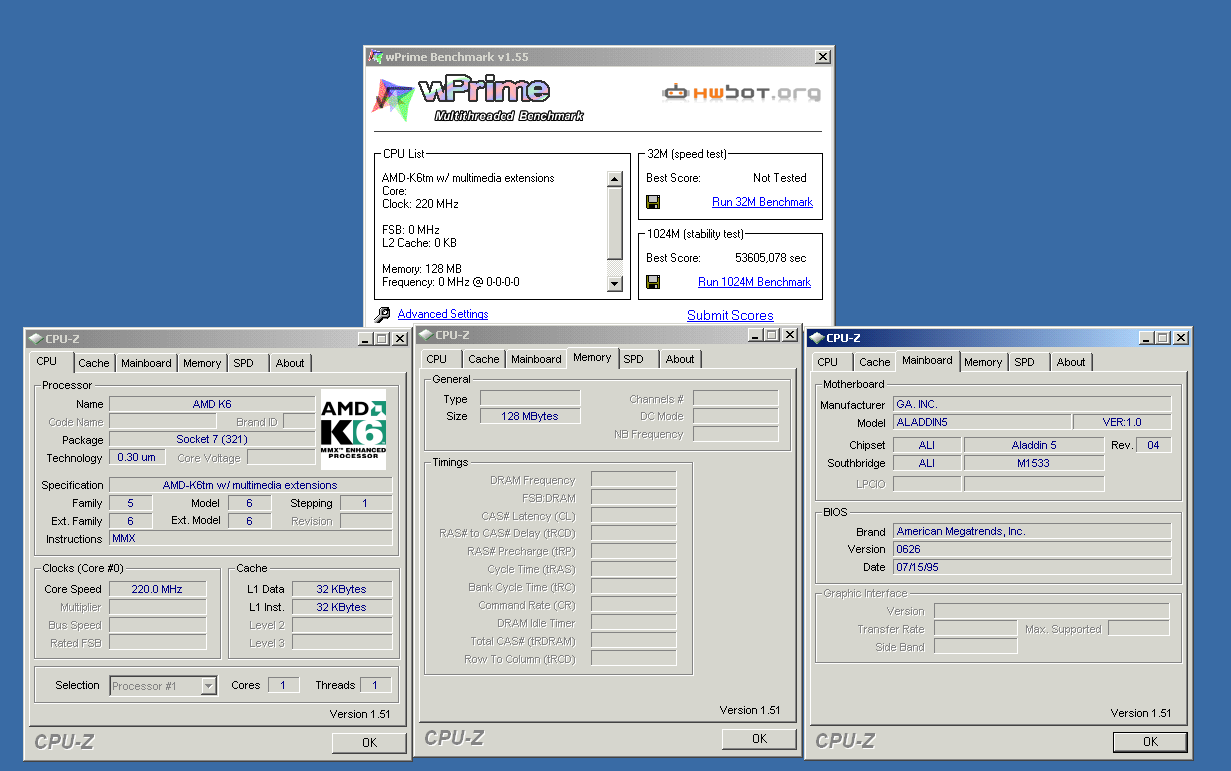Click the up arrow of CPU List scrollbar

(x=615, y=179)
